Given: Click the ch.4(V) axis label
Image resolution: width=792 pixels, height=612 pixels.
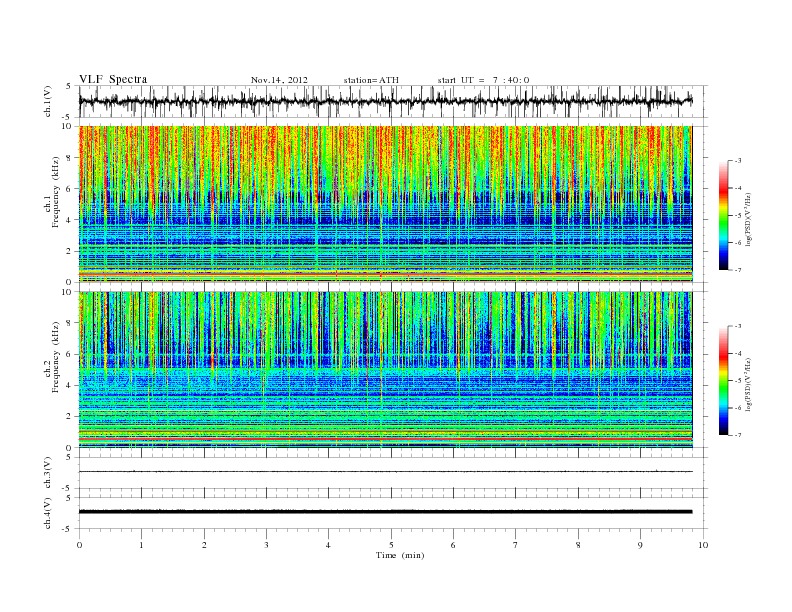Looking at the screenshot, I should [x=47, y=513].
